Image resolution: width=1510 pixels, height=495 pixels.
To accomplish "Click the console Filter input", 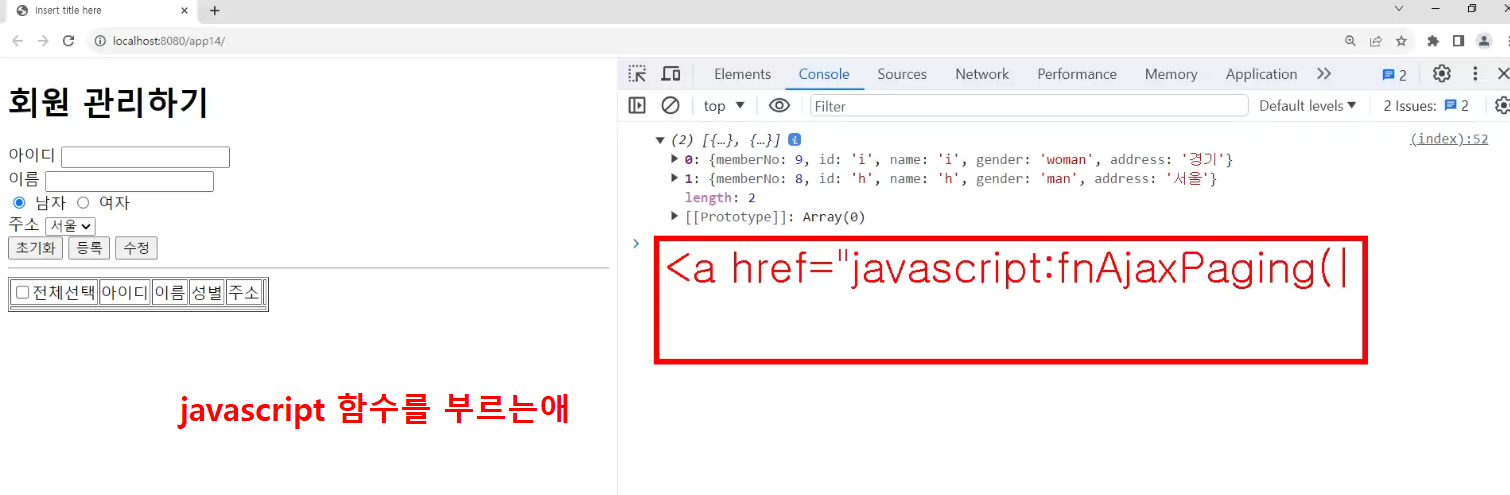I will pyautogui.click(x=1029, y=105).
